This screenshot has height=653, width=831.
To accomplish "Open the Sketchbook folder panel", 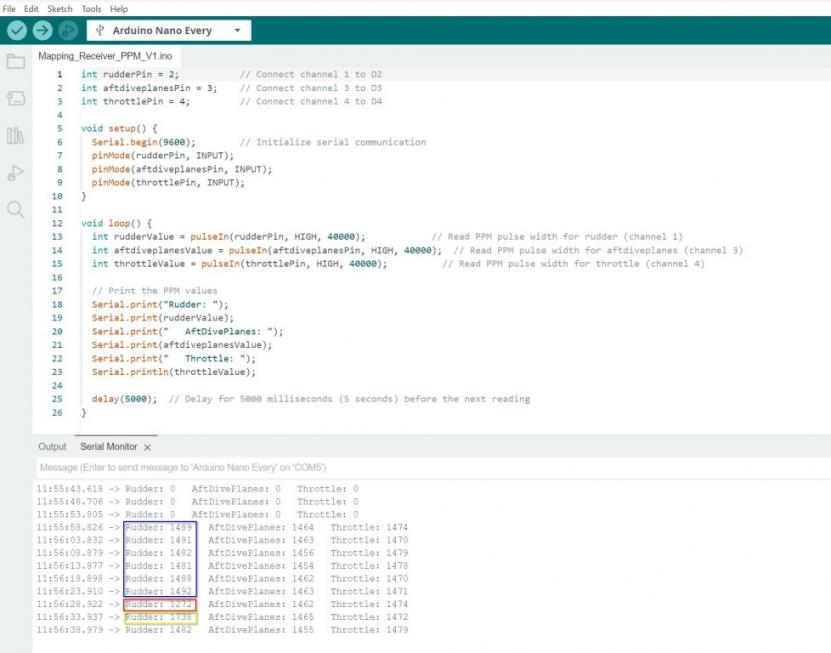I will click(x=15, y=62).
